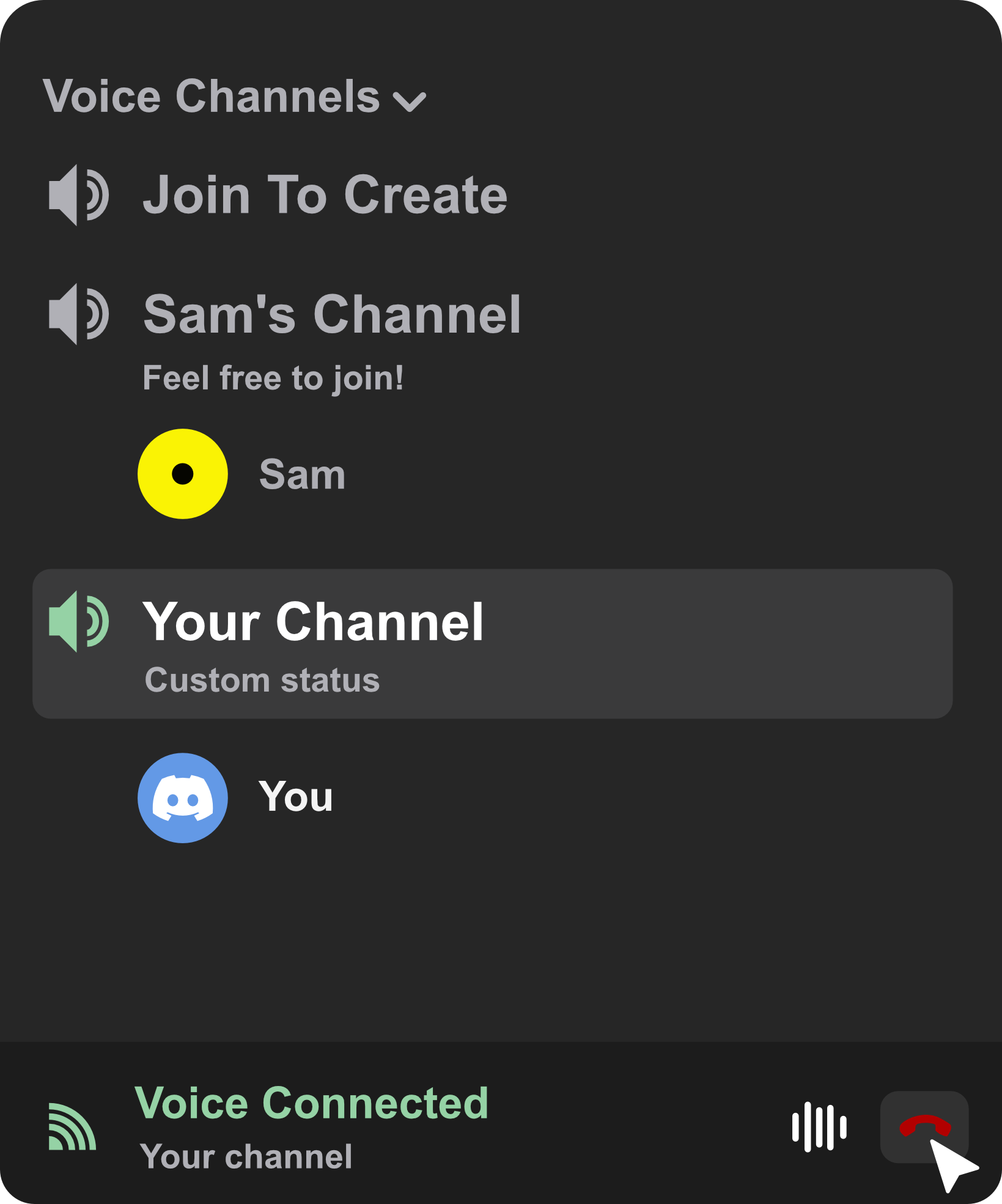The image size is (1002, 1204).
Task: Click the "Feel free to join!" status
Action: click(273, 378)
